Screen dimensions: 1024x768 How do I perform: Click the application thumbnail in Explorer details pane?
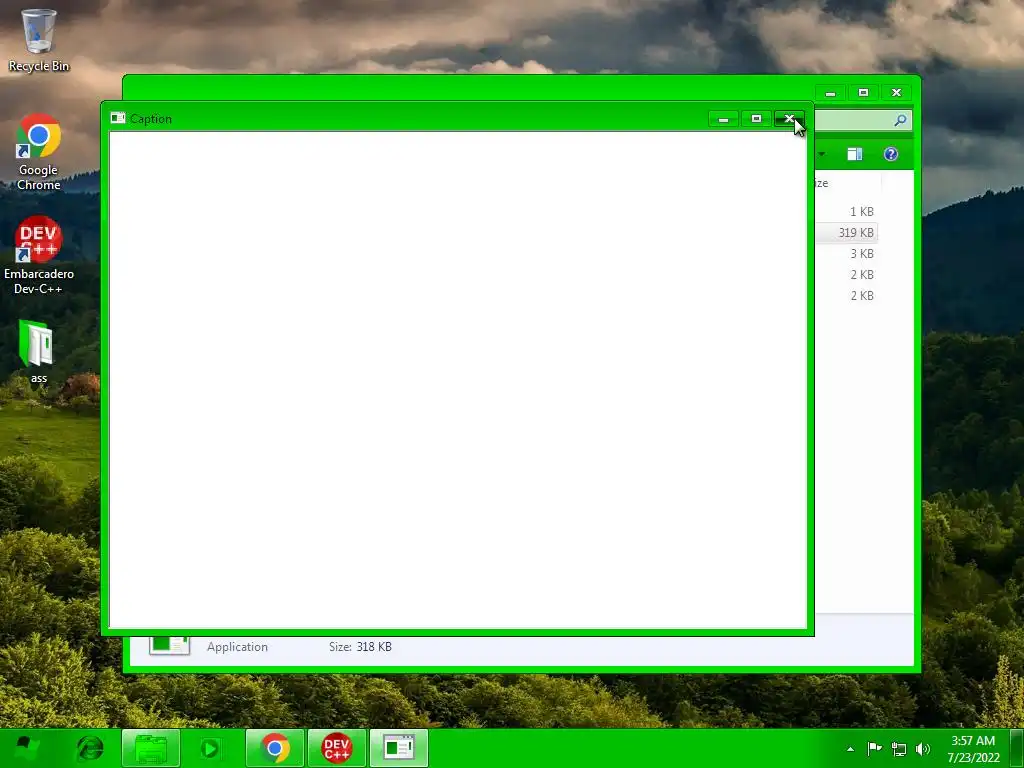tap(169, 645)
